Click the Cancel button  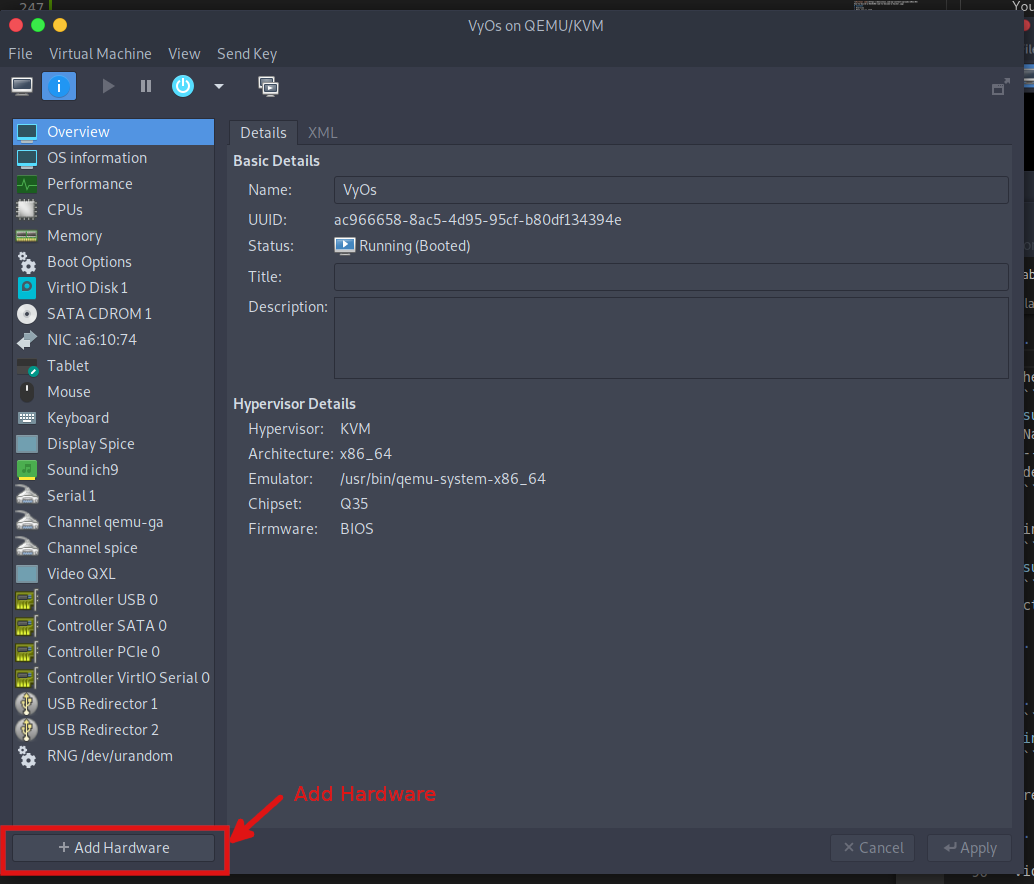[x=872, y=848]
